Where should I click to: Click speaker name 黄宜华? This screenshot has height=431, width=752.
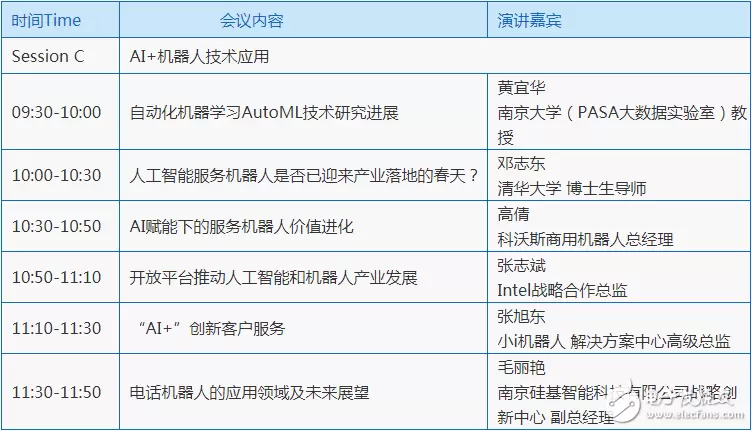[522, 88]
